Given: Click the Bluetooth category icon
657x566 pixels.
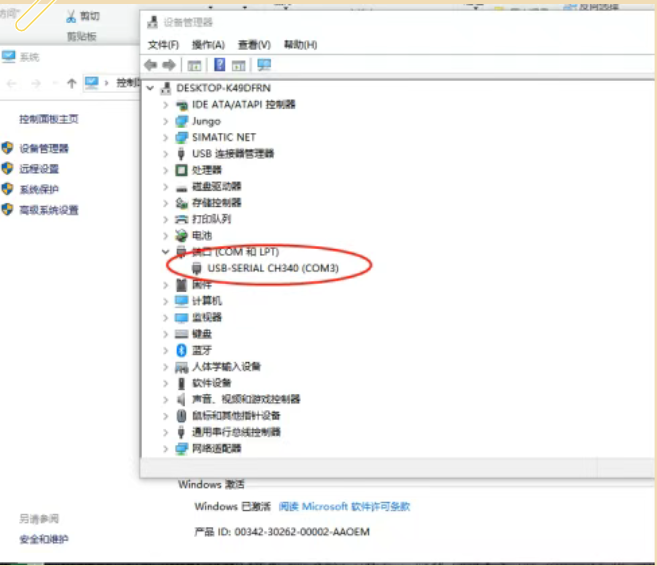Looking at the screenshot, I should pos(181,350).
